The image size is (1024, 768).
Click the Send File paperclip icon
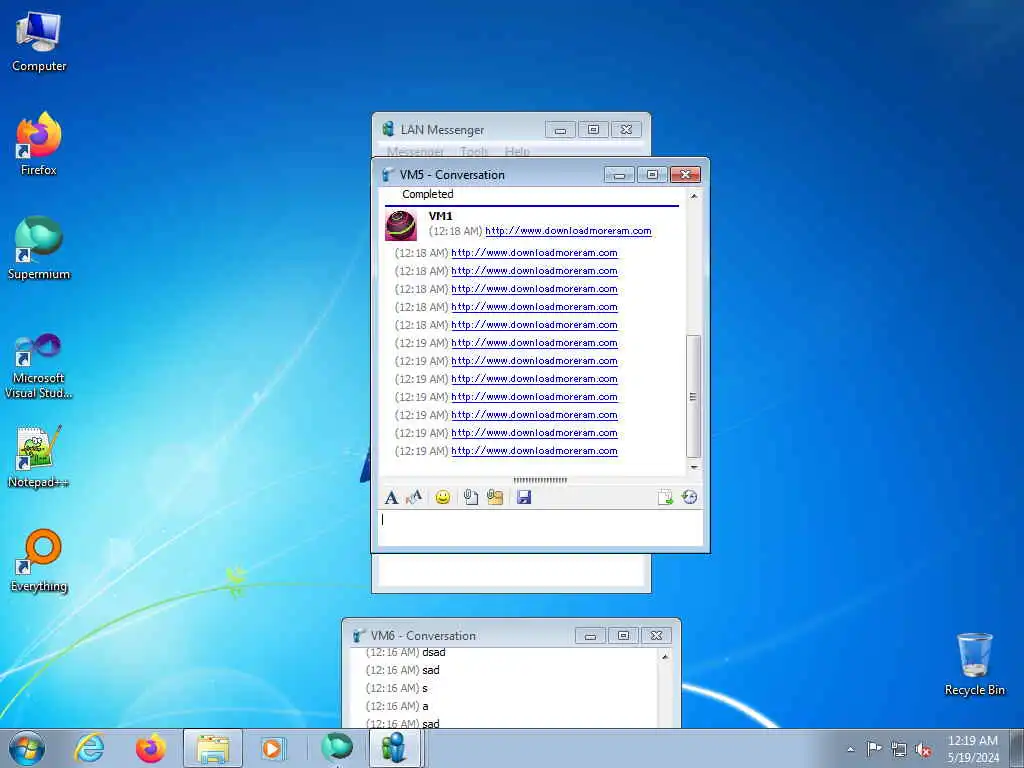471,498
